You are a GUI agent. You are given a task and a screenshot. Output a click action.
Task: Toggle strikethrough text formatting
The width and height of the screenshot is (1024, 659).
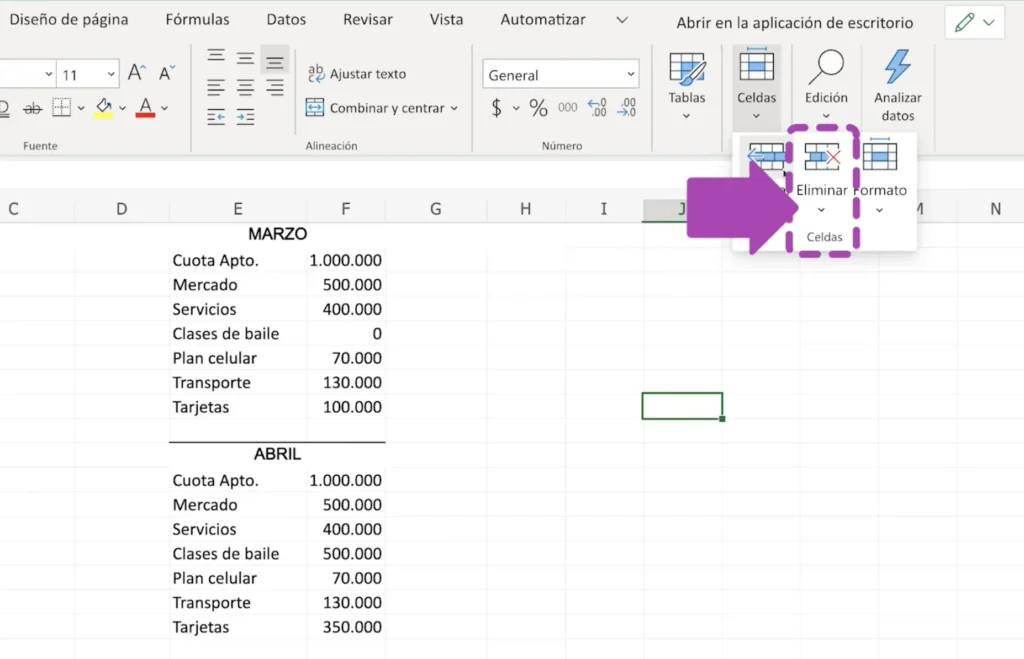[32, 108]
